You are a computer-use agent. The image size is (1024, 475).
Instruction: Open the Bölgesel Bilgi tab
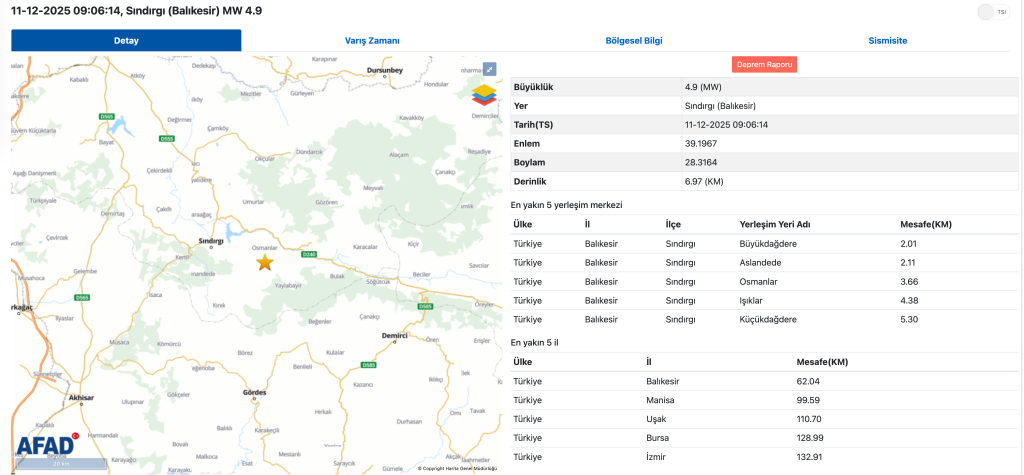(x=634, y=41)
